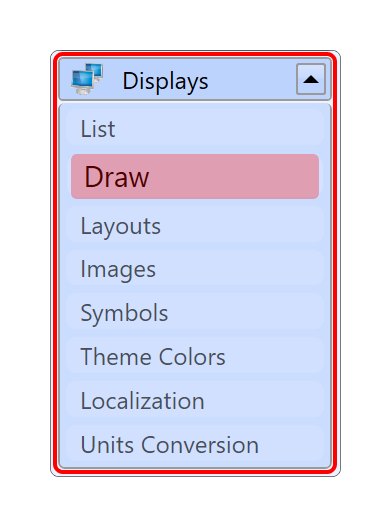Open the Images section

tap(195, 269)
